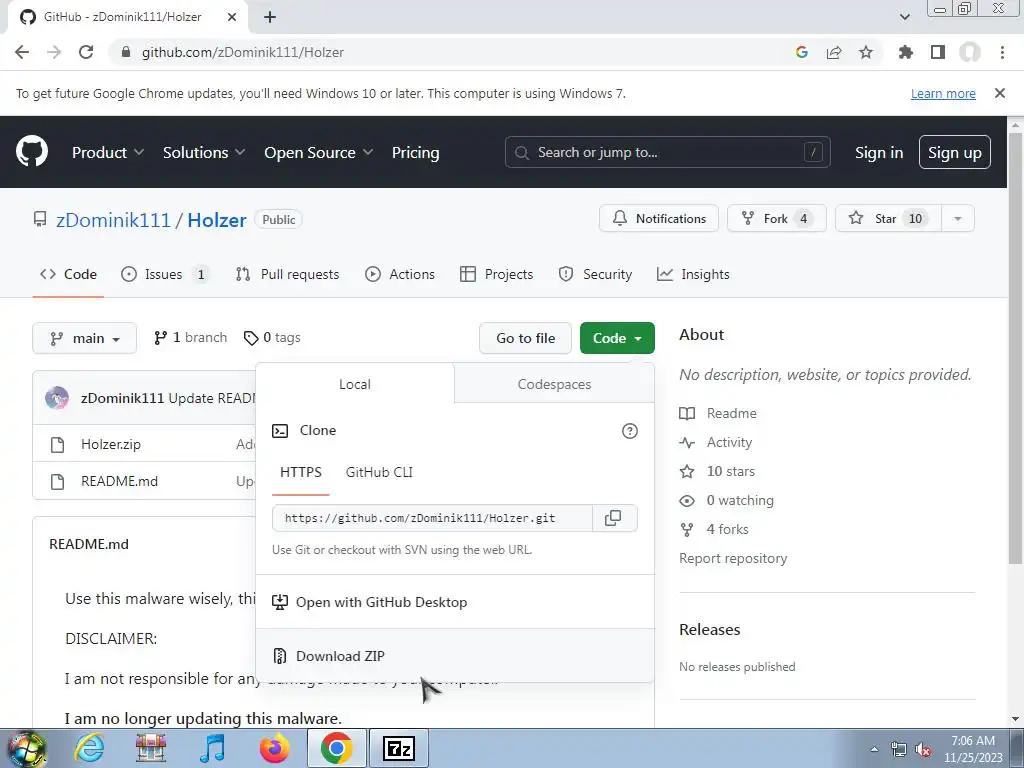The width and height of the screenshot is (1024, 768).
Task: Open the Chrome share page icon
Action: click(834, 52)
